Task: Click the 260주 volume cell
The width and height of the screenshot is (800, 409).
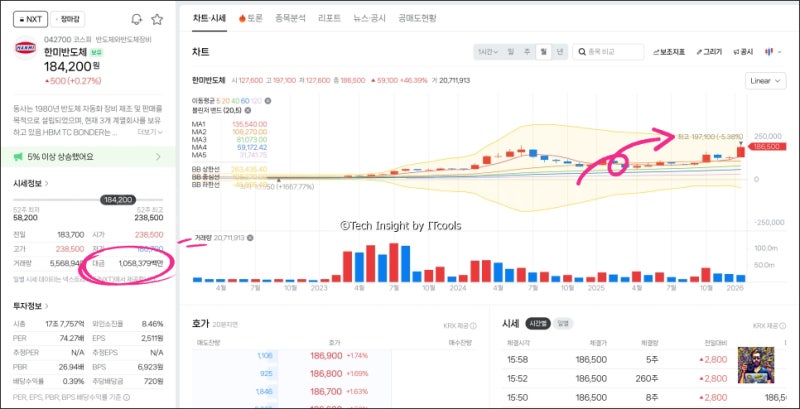Action: [648, 378]
